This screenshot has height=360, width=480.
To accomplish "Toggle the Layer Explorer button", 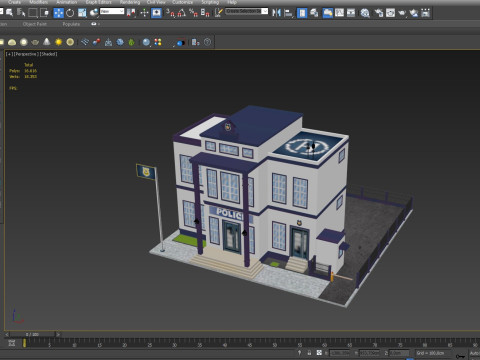I will pos(314,13).
